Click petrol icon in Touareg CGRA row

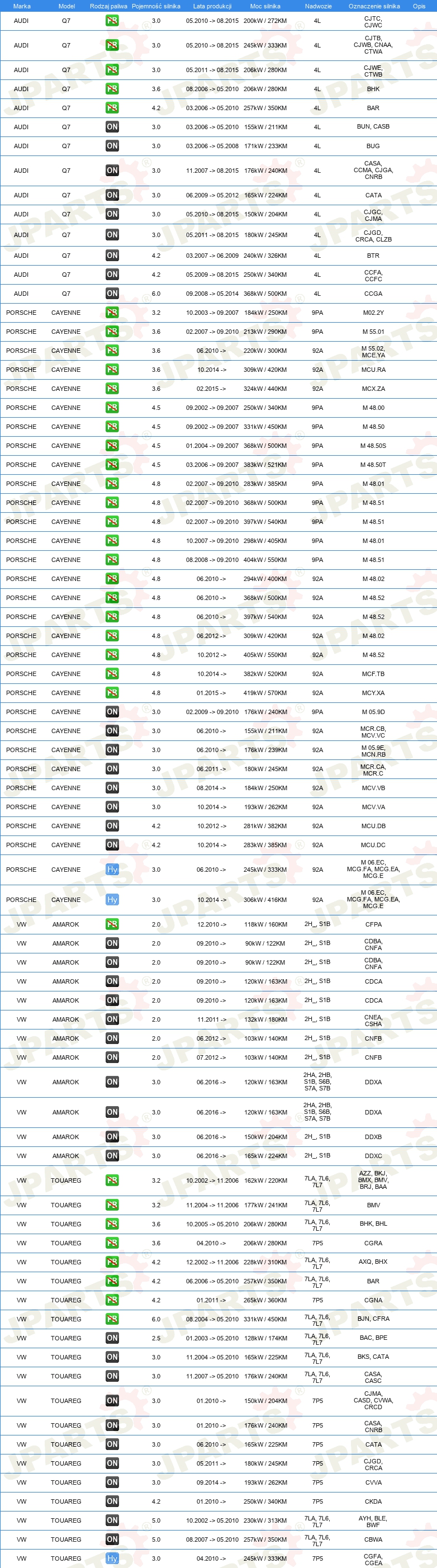pos(112,1243)
